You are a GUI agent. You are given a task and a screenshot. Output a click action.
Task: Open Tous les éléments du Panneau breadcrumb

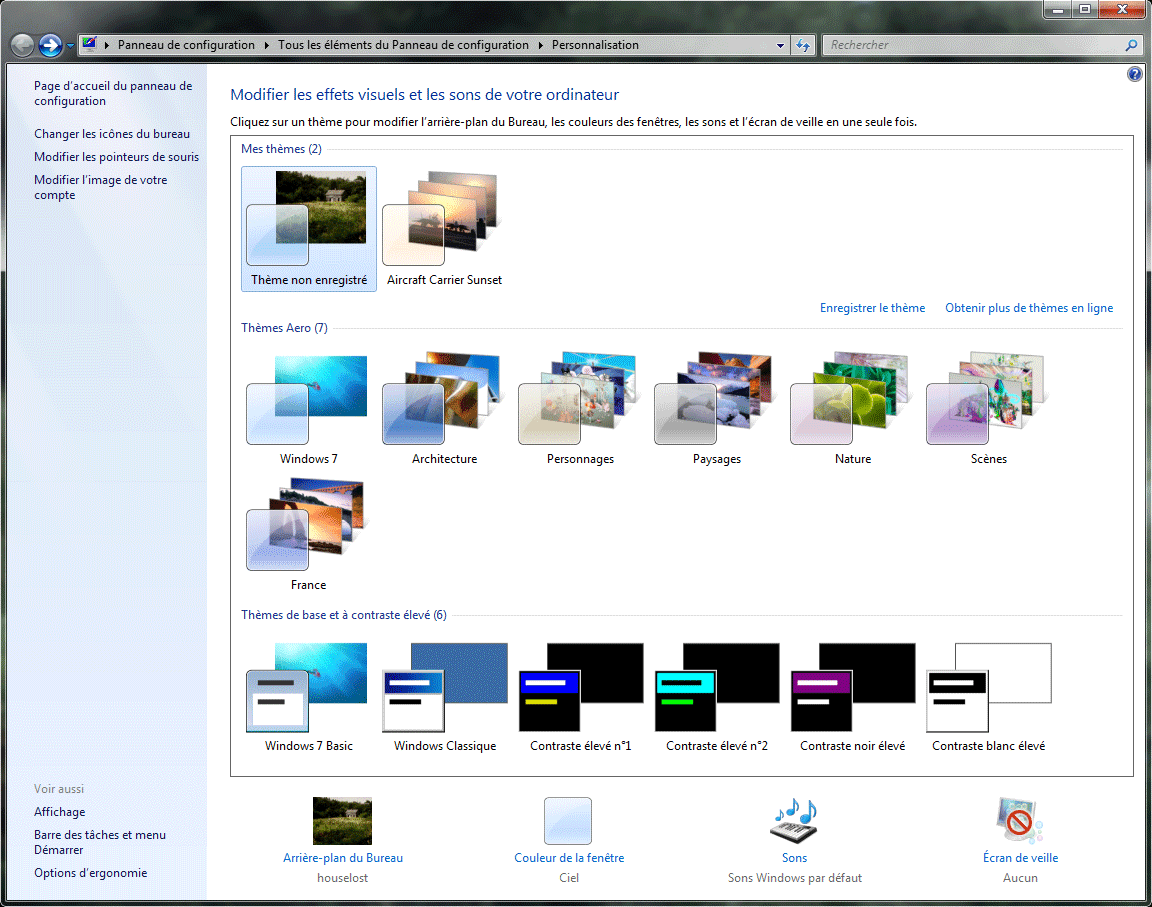[403, 45]
